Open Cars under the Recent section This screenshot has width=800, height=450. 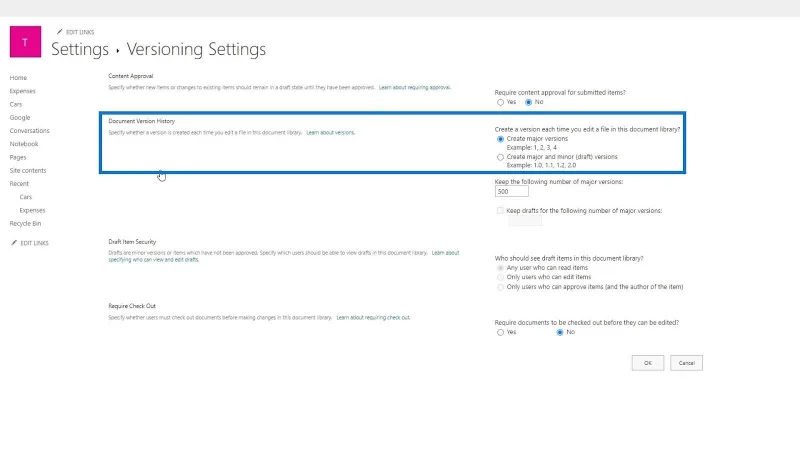(x=26, y=197)
